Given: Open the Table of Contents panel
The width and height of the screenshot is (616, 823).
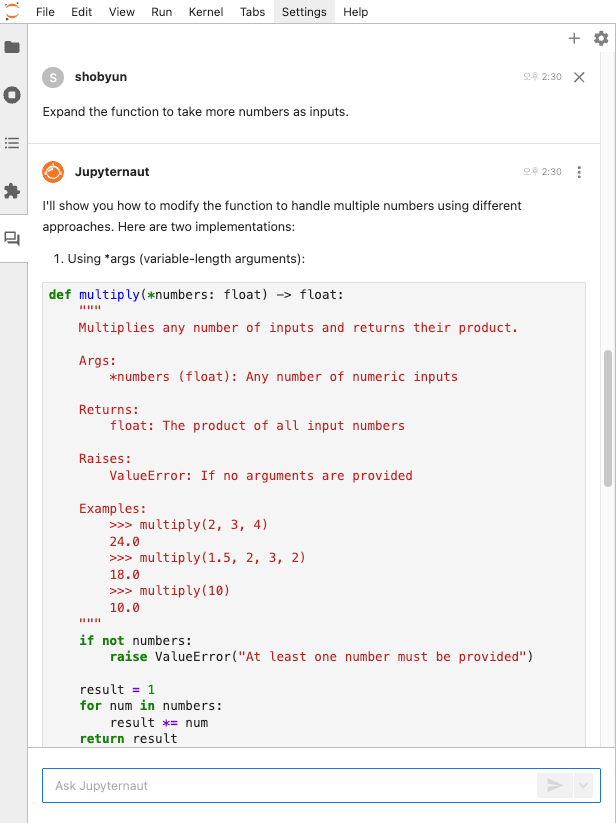Looking at the screenshot, I should point(13,143).
